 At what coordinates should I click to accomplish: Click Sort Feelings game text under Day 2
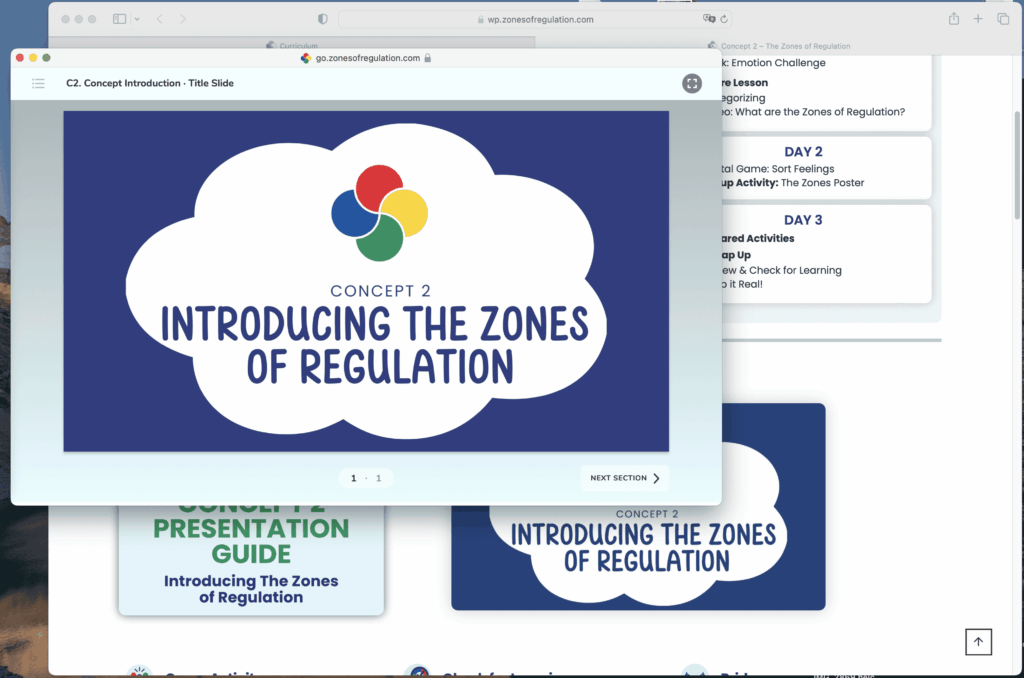coord(803,169)
